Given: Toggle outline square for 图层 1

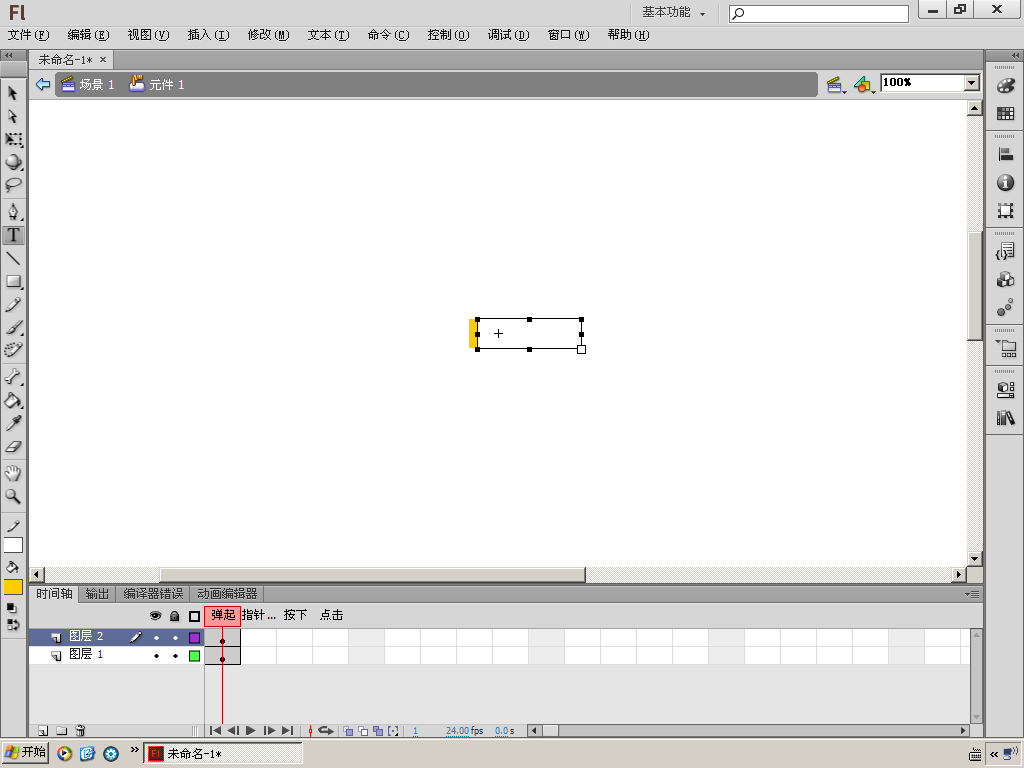Looking at the screenshot, I should [195, 656].
